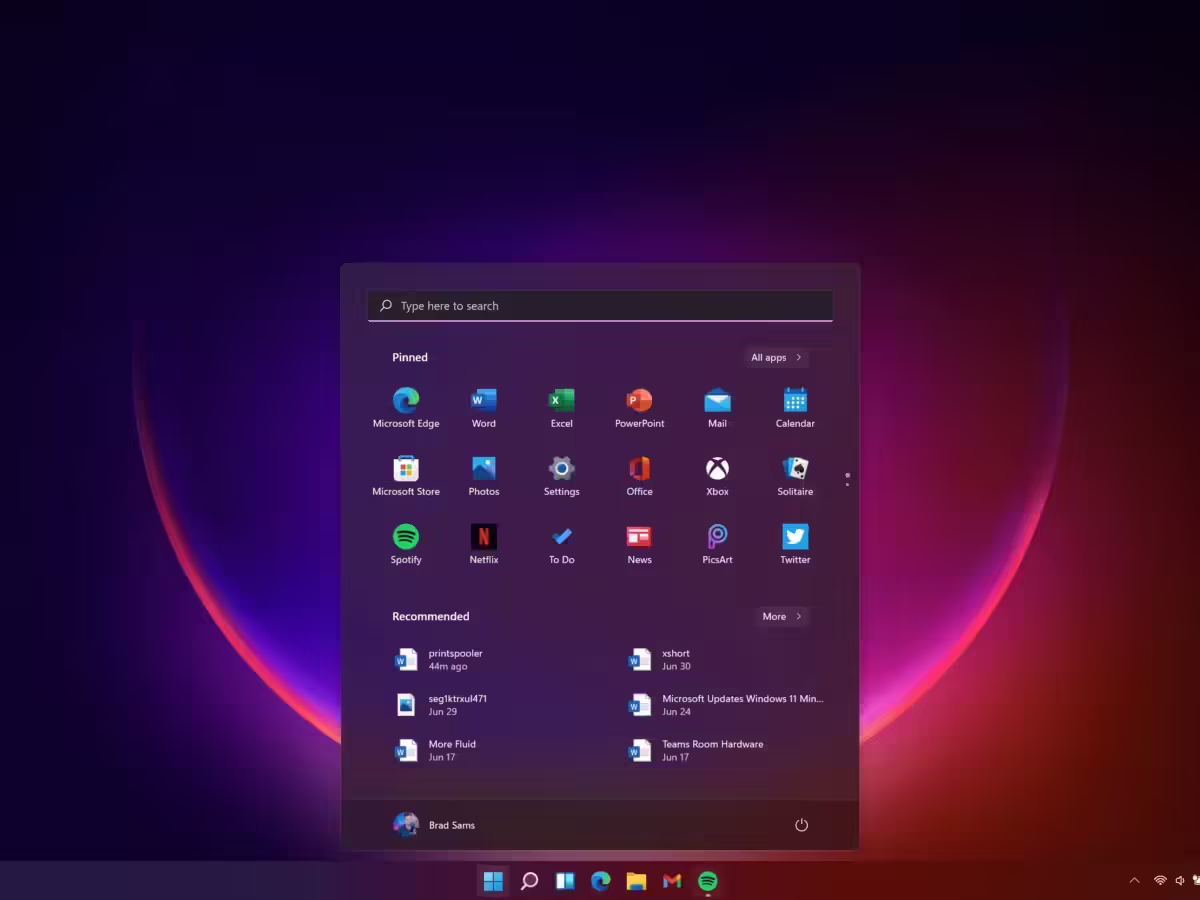Open the Settings gear app

(562, 476)
